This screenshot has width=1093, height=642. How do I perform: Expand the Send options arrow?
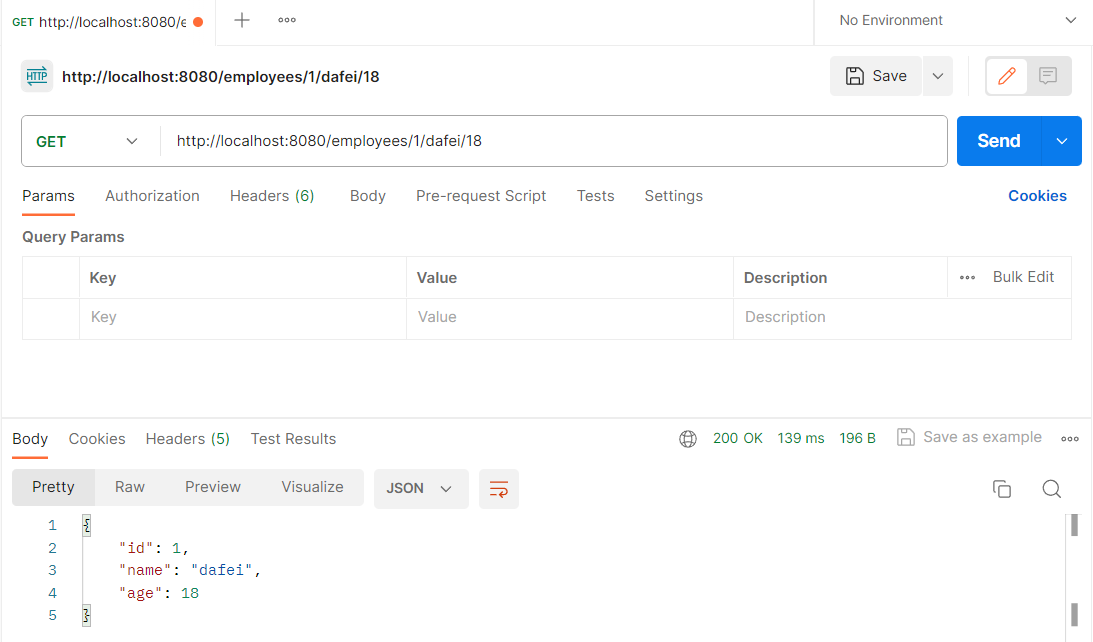coord(1062,141)
